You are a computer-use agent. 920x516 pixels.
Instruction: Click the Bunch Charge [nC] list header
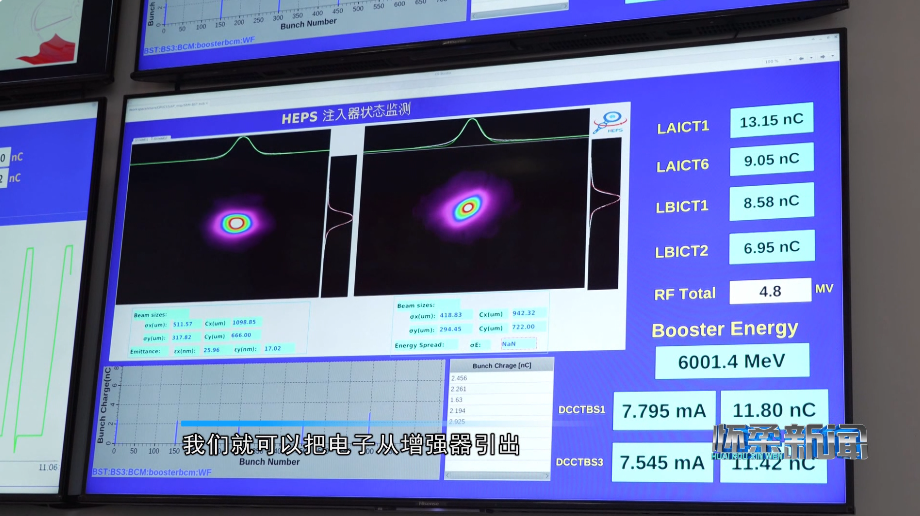[x=497, y=366]
